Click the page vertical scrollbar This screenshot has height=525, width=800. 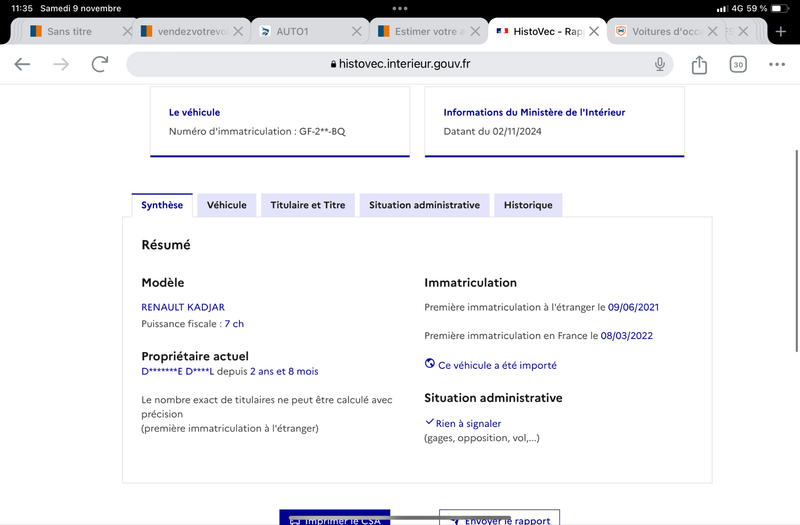pos(796,251)
